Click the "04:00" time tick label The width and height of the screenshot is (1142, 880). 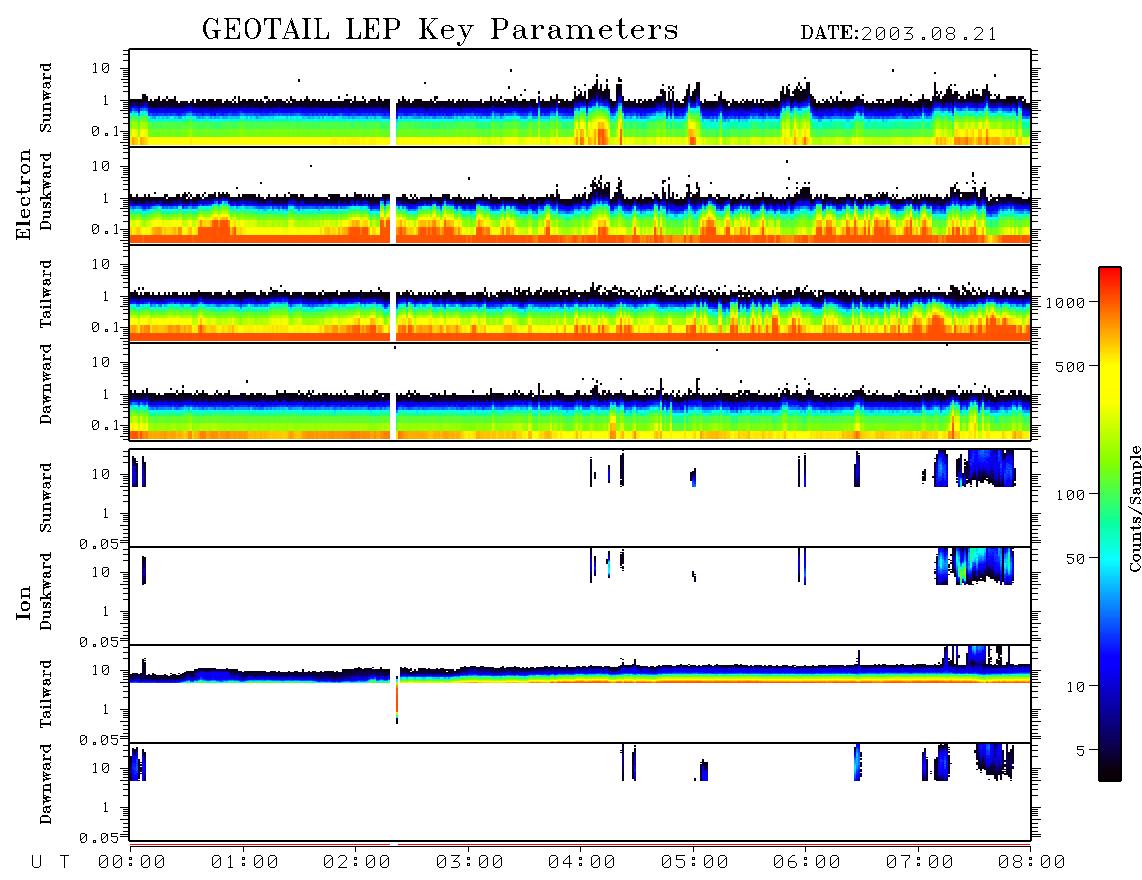582,863
